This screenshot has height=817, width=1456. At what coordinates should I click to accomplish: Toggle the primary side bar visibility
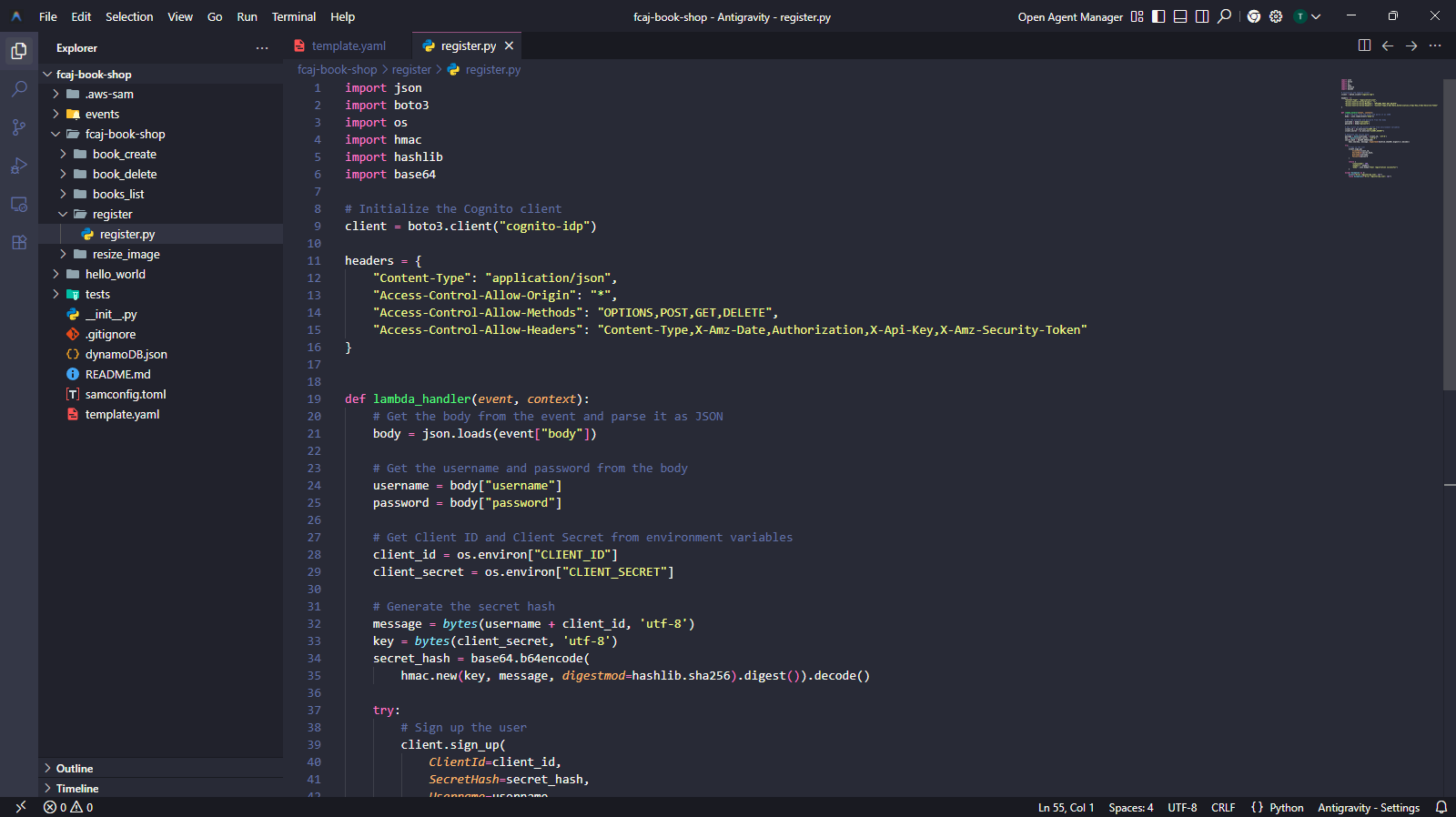[1158, 16]
